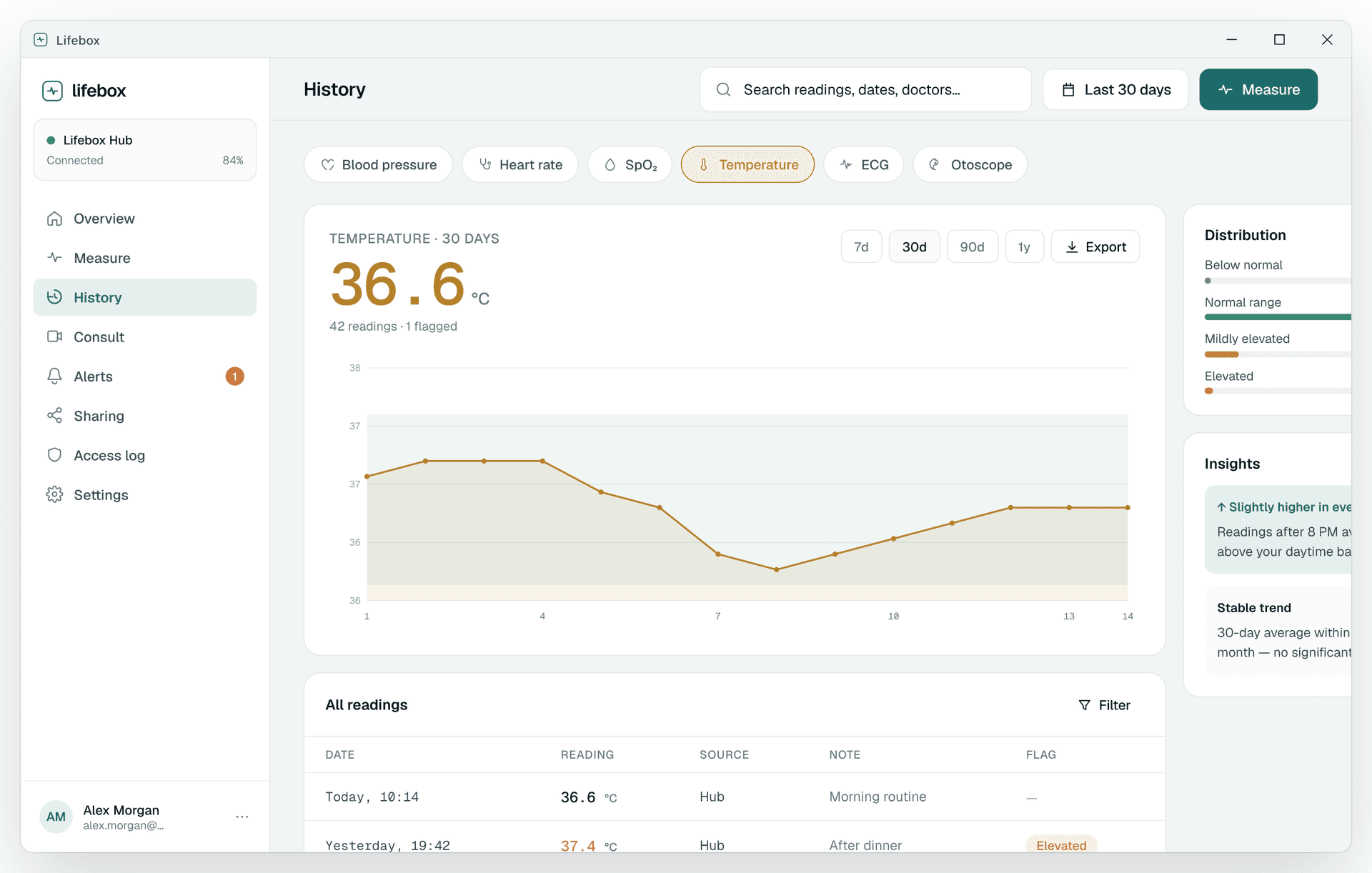Open Sharing in the sidebar
The height and width of the screenshot is (873, 1372).
[x=145, y=416]
